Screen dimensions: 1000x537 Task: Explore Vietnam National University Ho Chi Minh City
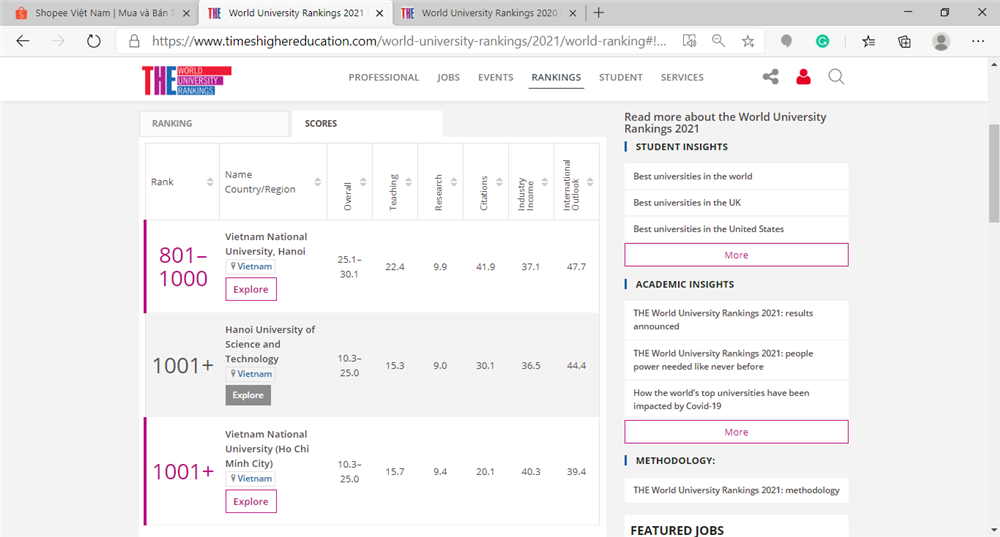tap(251, 501)
